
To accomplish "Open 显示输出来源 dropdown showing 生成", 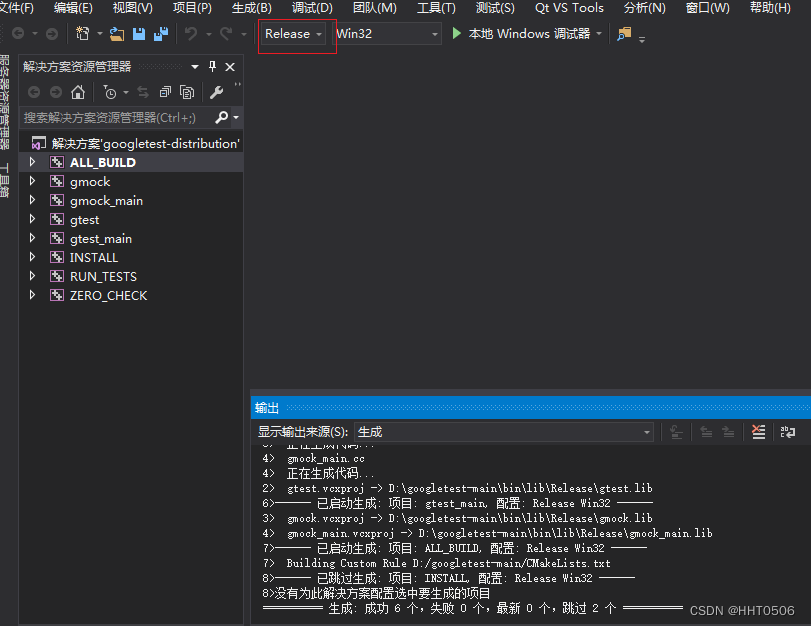I will [504, 432].
